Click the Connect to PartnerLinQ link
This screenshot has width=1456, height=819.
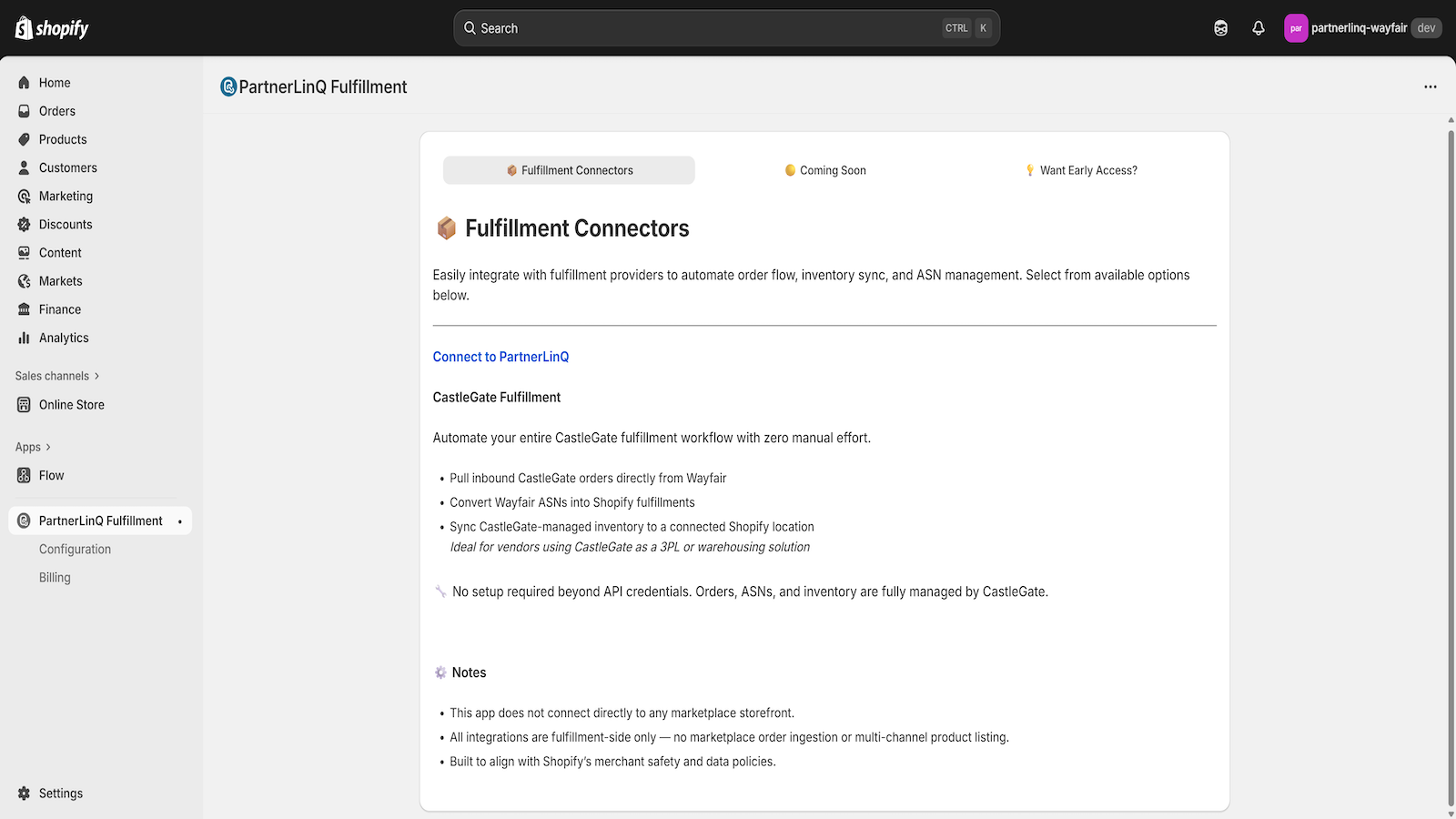point(500,357)
